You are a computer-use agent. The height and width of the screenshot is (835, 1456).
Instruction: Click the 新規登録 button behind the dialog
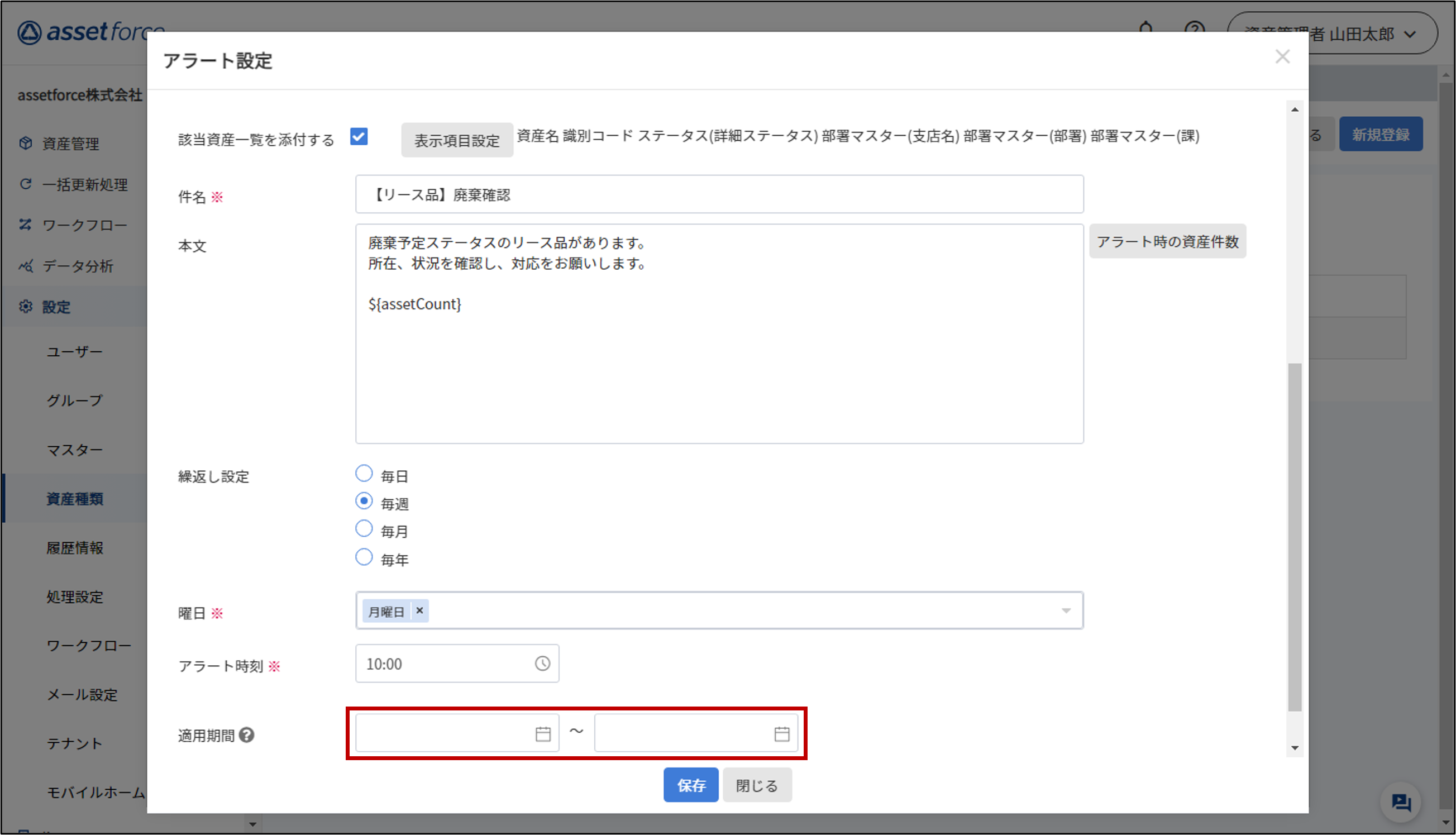[x=1381, y=134]
